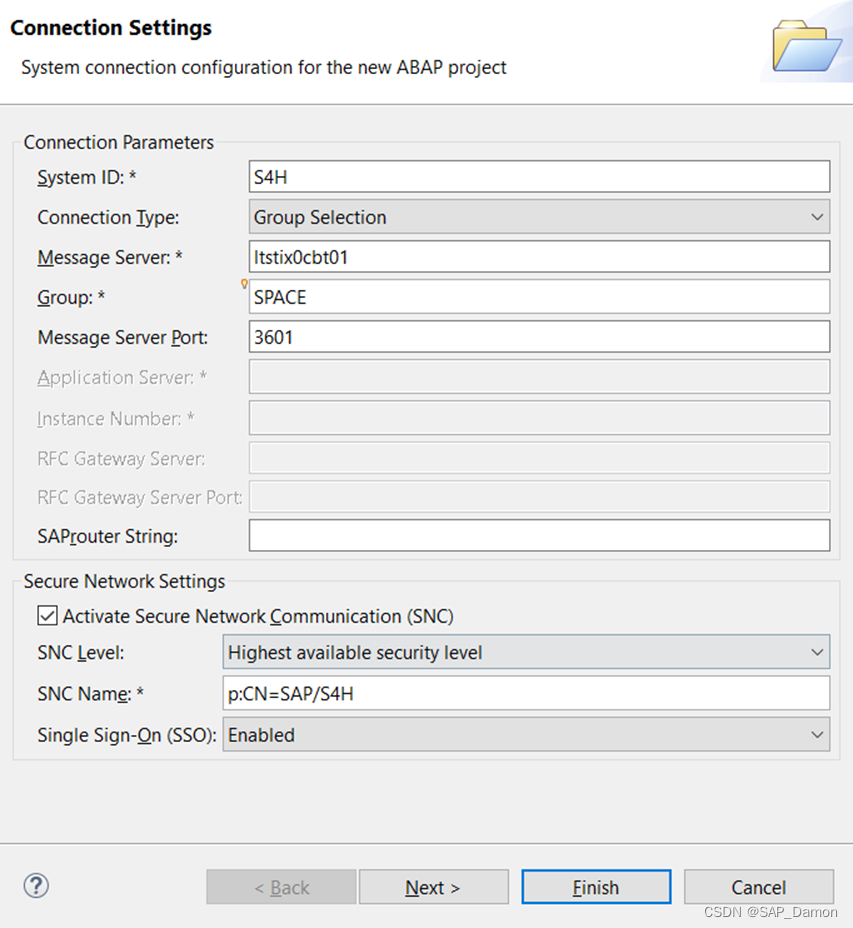Viewport: 853px width, 928px height.
Task: Uncheck Activate Secure Network Communication (SNC)
Action: [x=47, y=616]
